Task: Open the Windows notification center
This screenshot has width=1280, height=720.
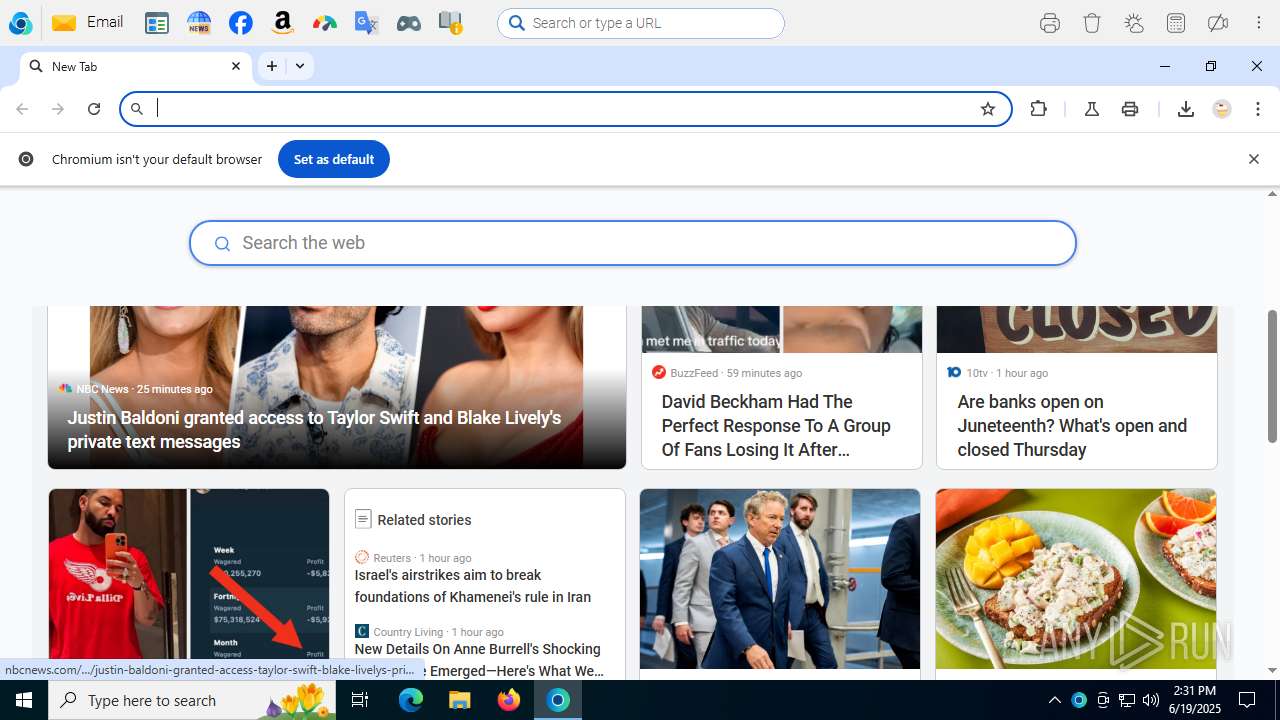Action: pos(1247,700)
